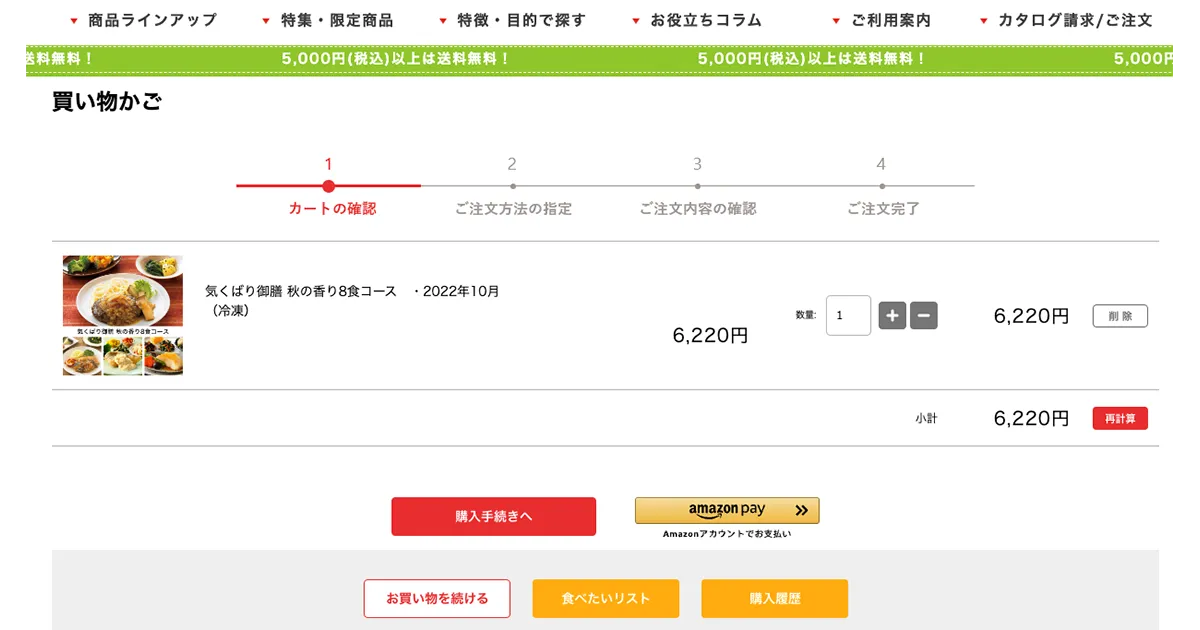Click the red triangle beside ご利用案内
Image resolution: width=1200 pixels, height=630 pixels.
pos(836,19)
